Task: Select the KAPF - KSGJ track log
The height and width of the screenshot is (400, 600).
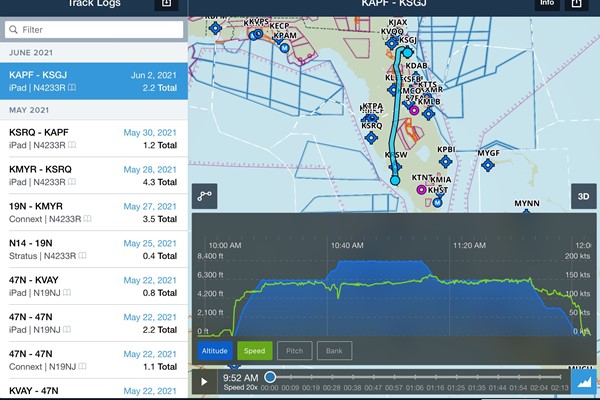Action: coord(94,81)
